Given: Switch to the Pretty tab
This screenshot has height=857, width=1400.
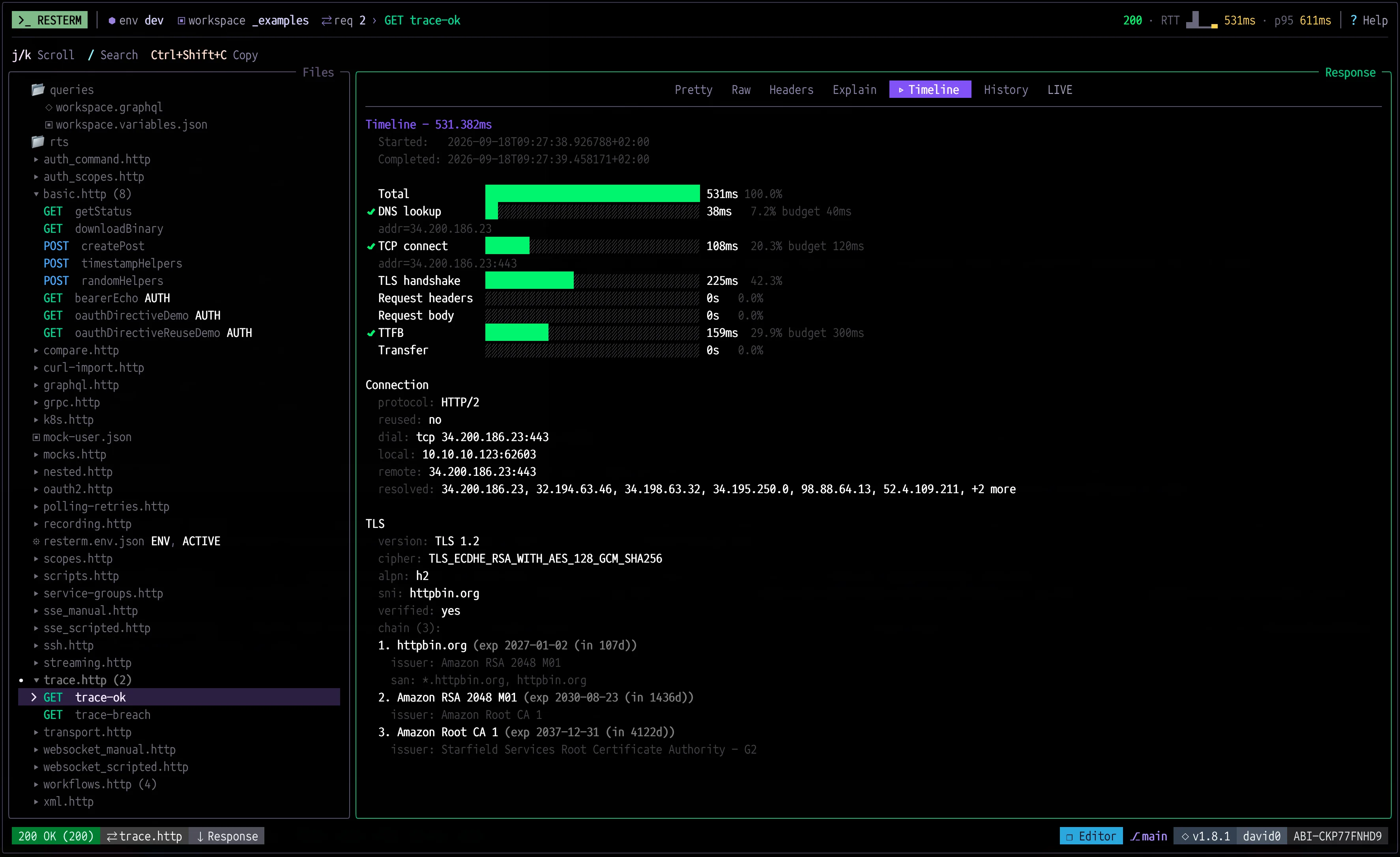Looking at the screenshot, I should click(693, 90).
